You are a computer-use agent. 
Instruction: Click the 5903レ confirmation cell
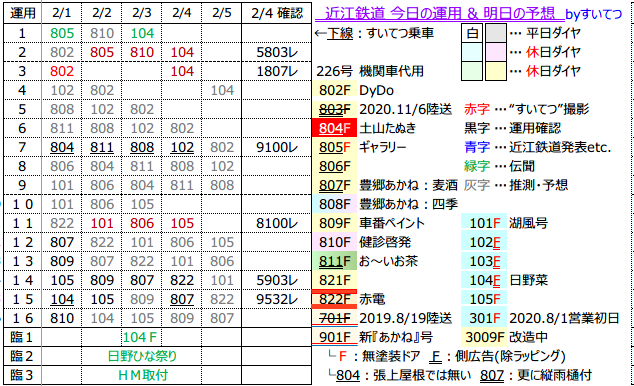277,280
